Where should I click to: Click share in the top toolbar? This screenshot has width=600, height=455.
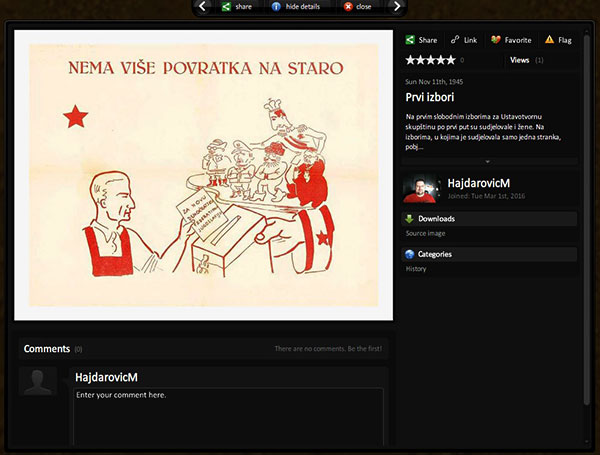236,6
